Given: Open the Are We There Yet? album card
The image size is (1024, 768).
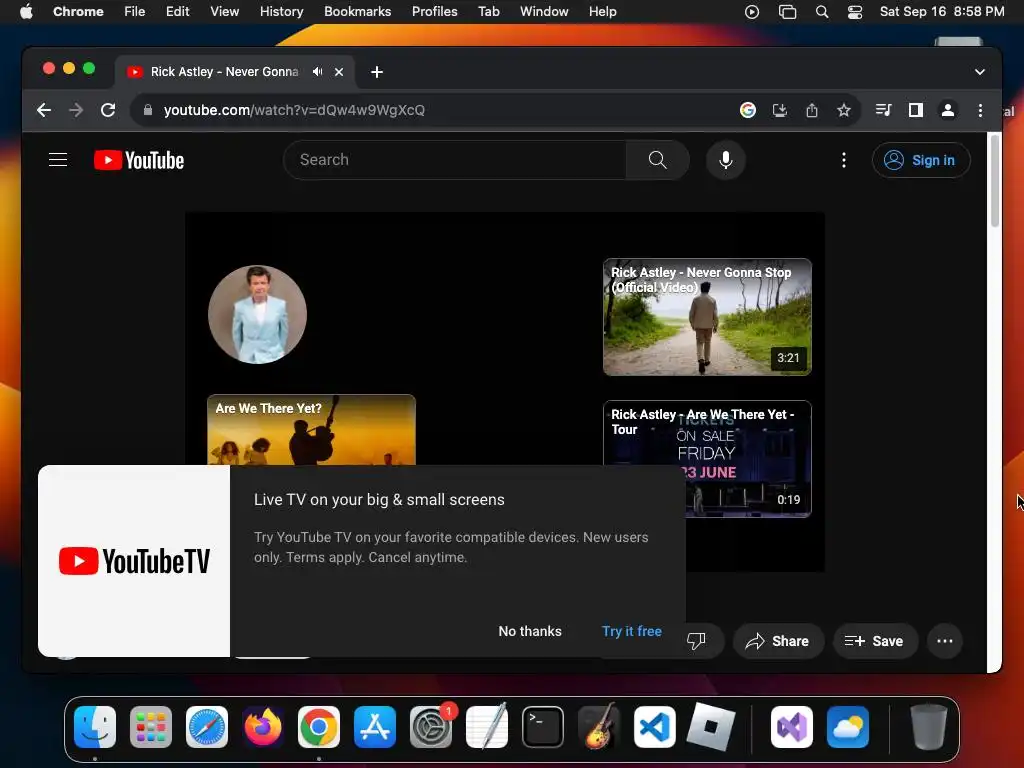Looking at the screenshot, I should click(x=312, y=430).
